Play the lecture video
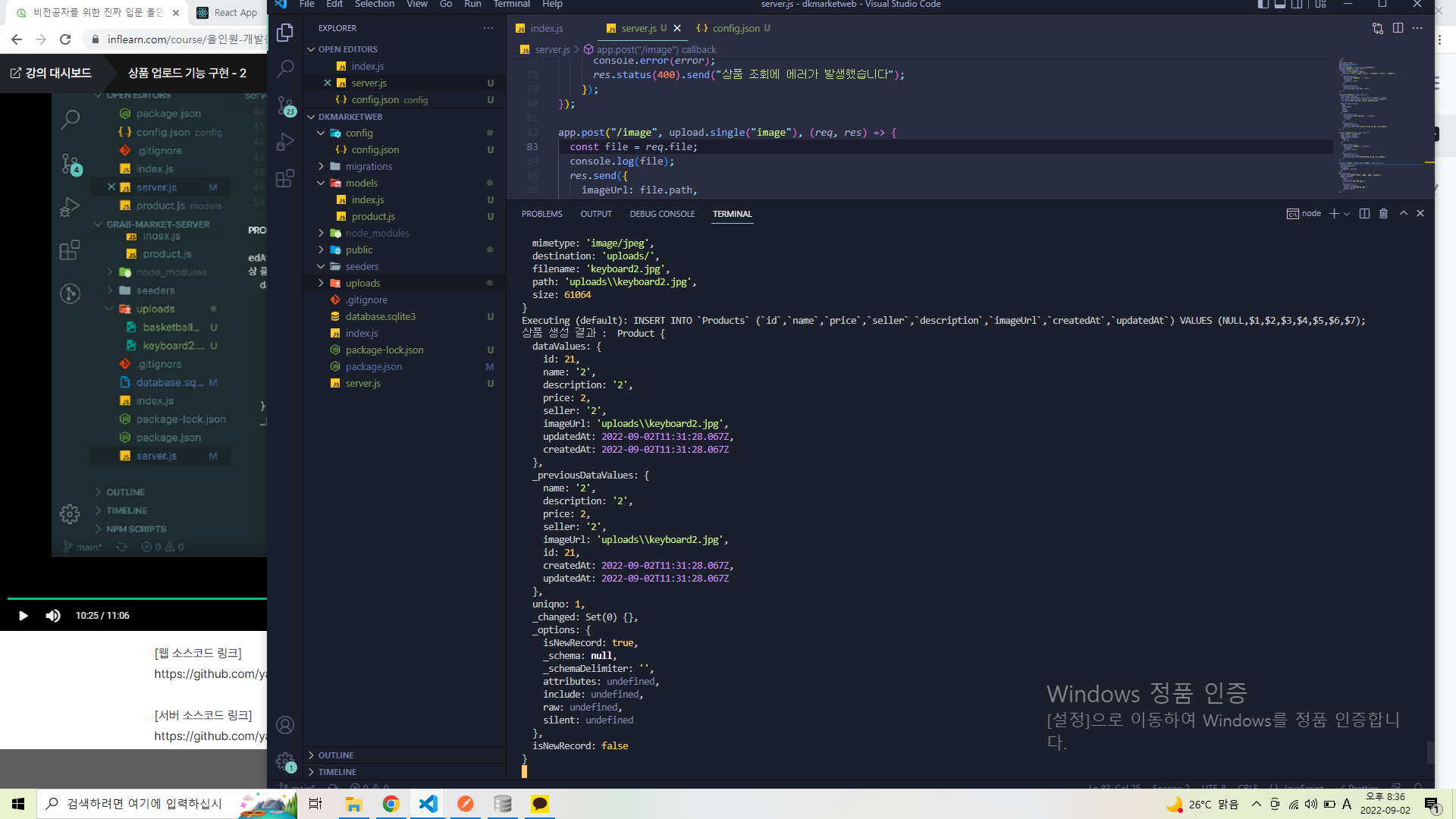This screenshot has height=819, width=1456. [23, 616]
